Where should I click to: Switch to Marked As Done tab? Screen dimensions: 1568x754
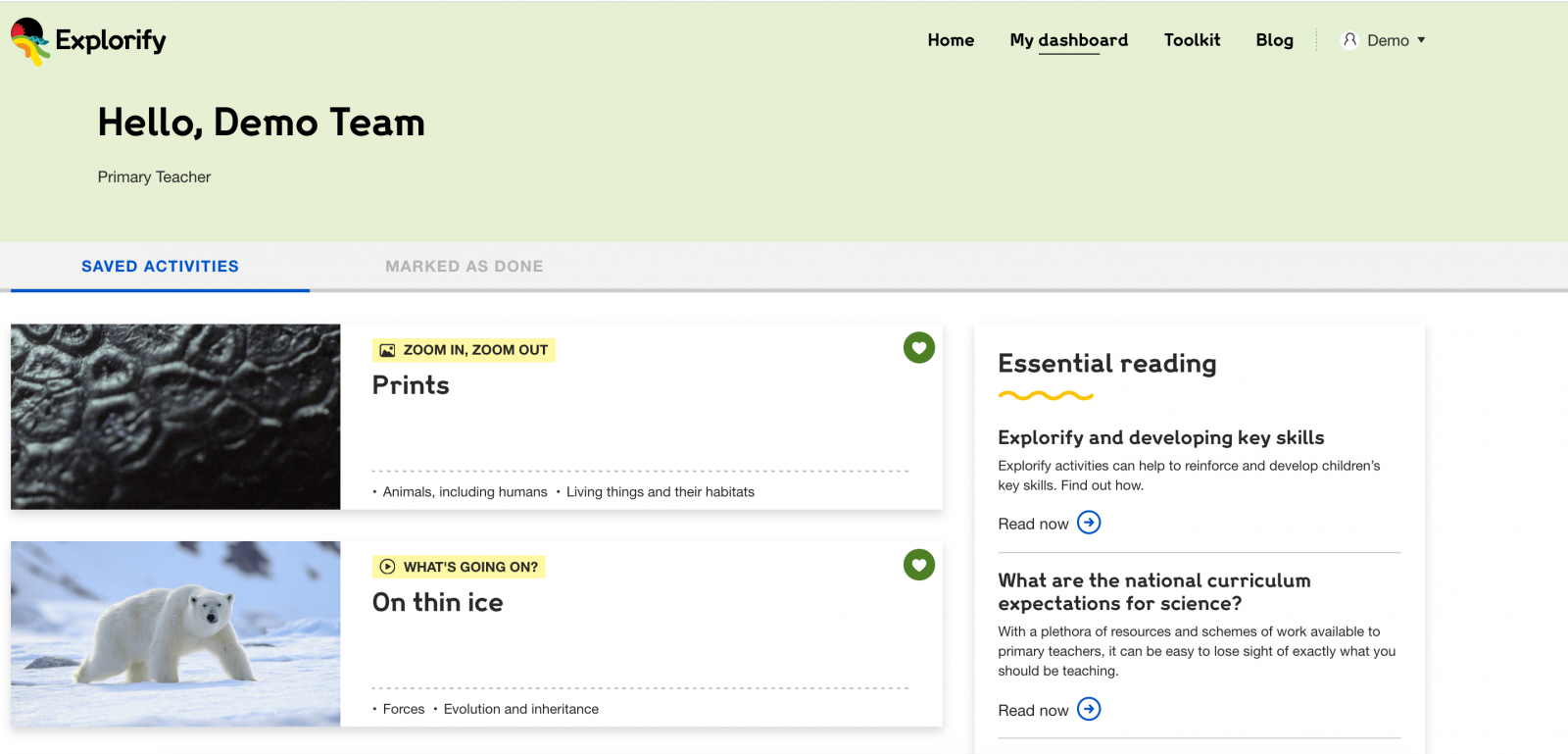[464, 267]
